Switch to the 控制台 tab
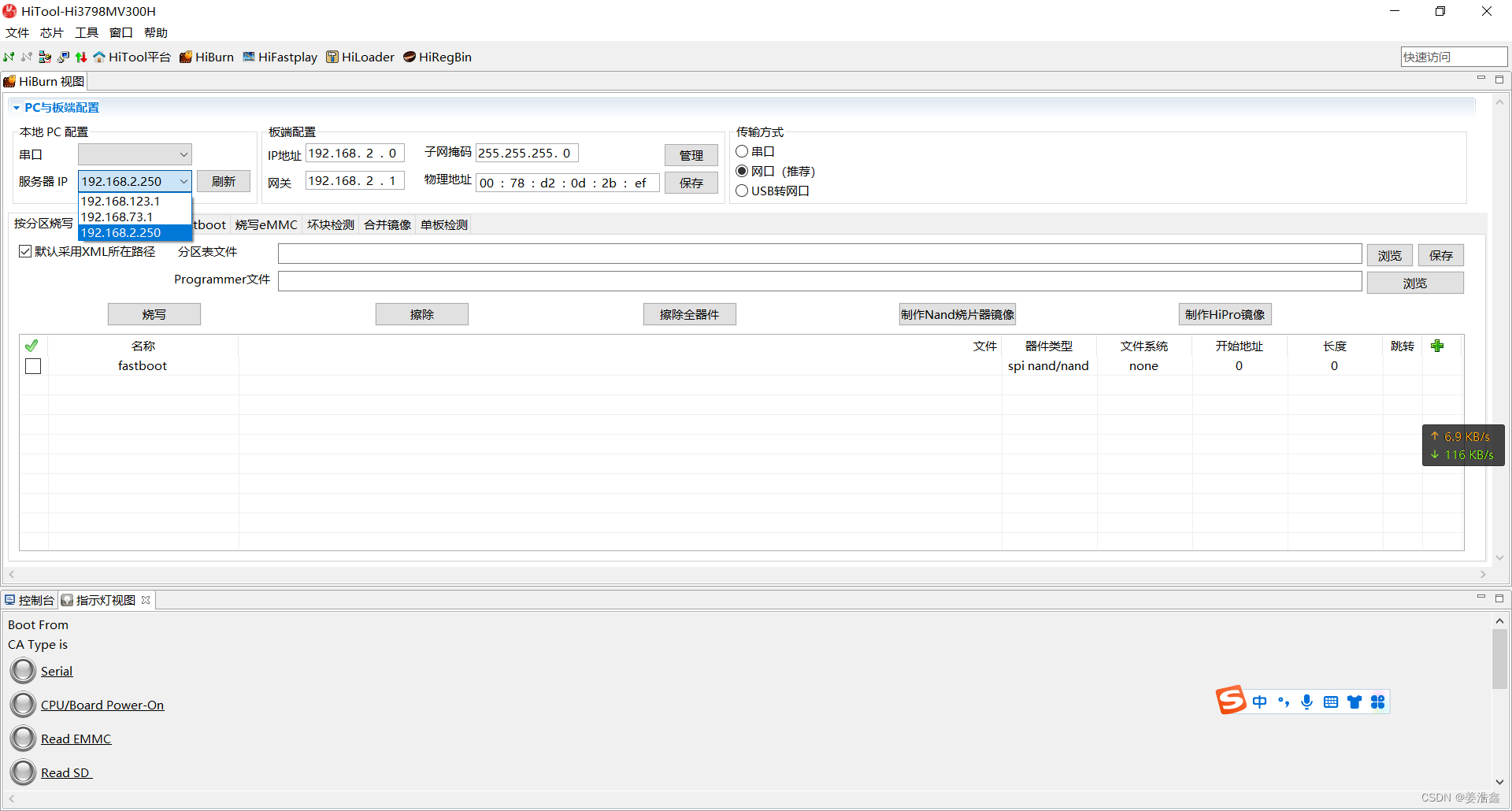Screen dimensions: 1512x811 (x=29, y=600)
